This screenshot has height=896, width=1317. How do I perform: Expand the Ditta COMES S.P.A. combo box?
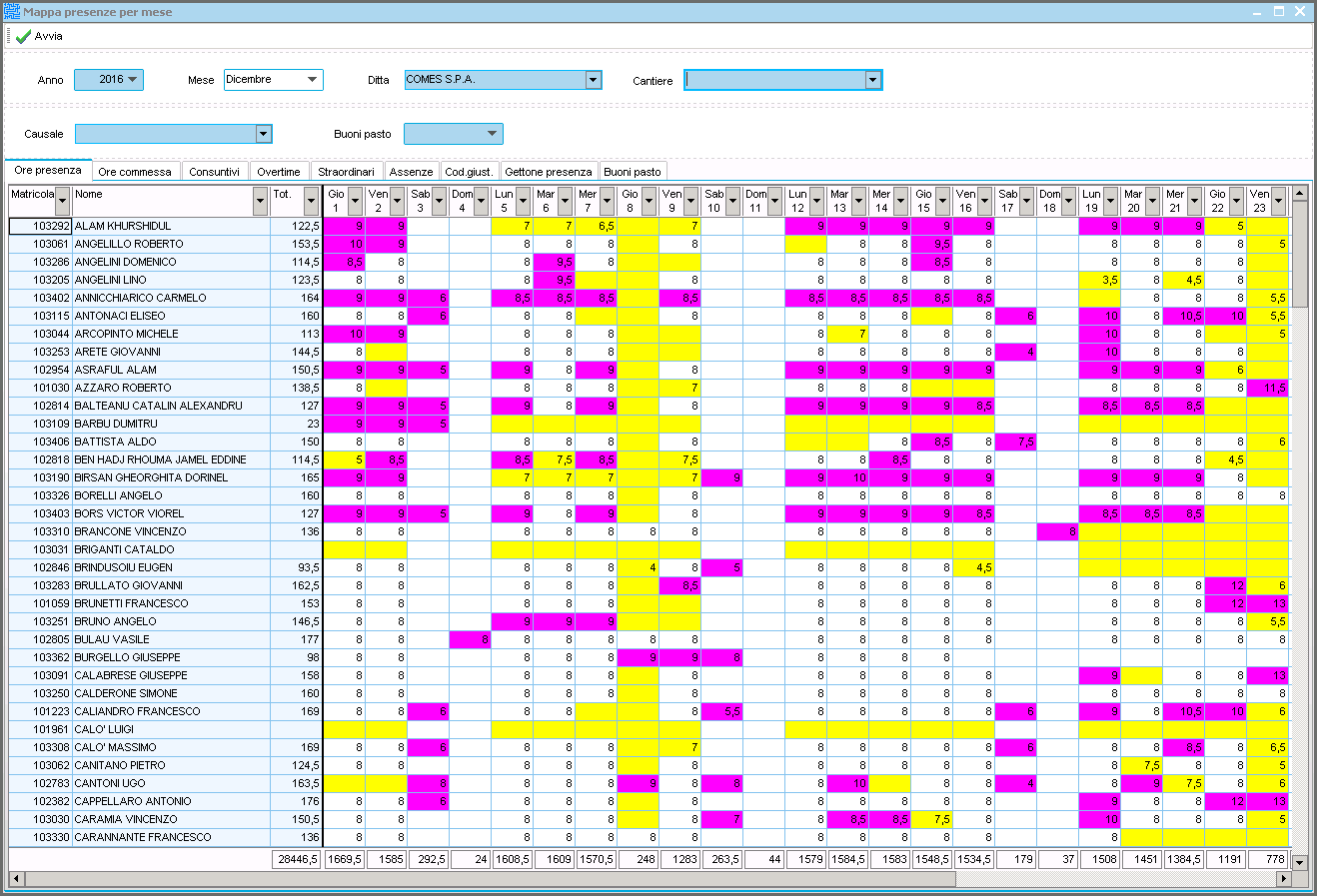(x=594, y=80)
